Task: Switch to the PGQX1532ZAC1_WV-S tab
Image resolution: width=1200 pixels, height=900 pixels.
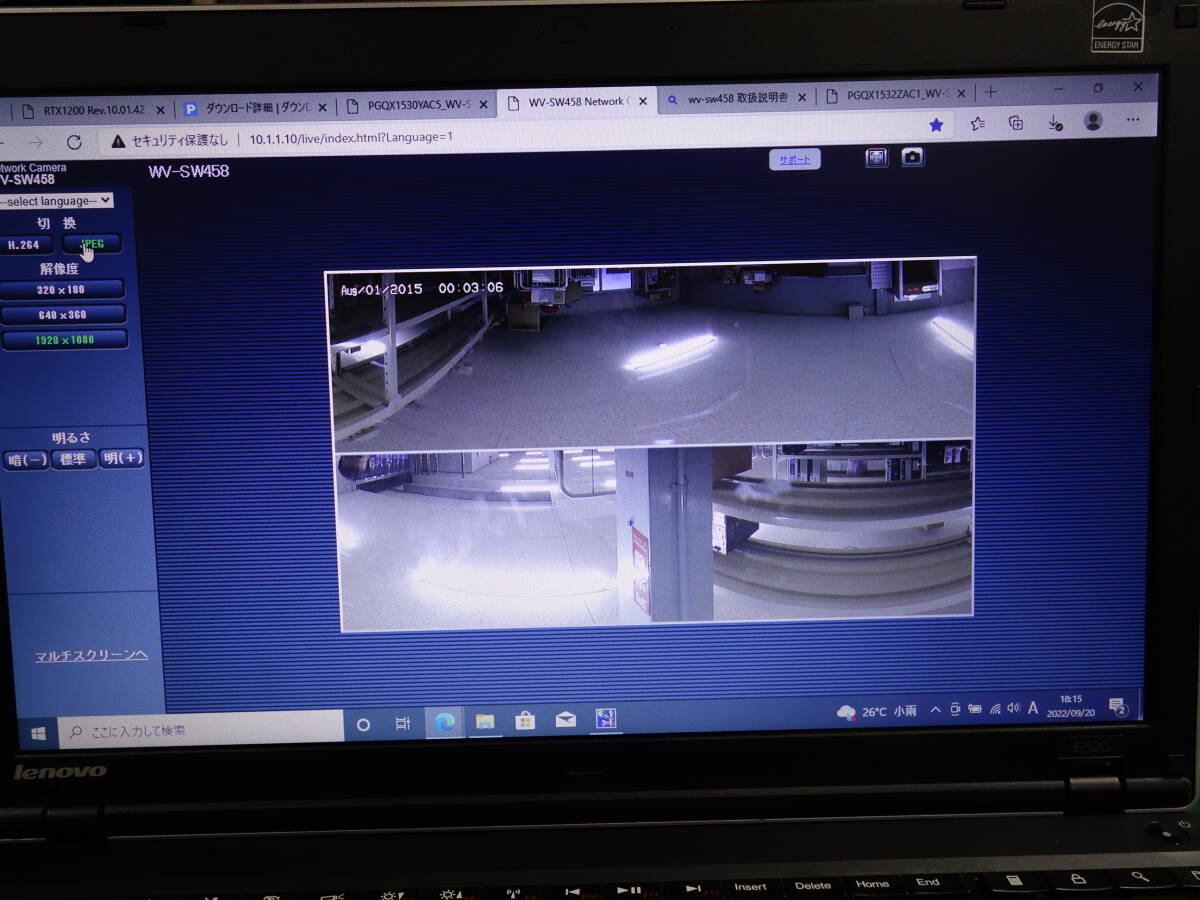Action: (x=895, y=95)
